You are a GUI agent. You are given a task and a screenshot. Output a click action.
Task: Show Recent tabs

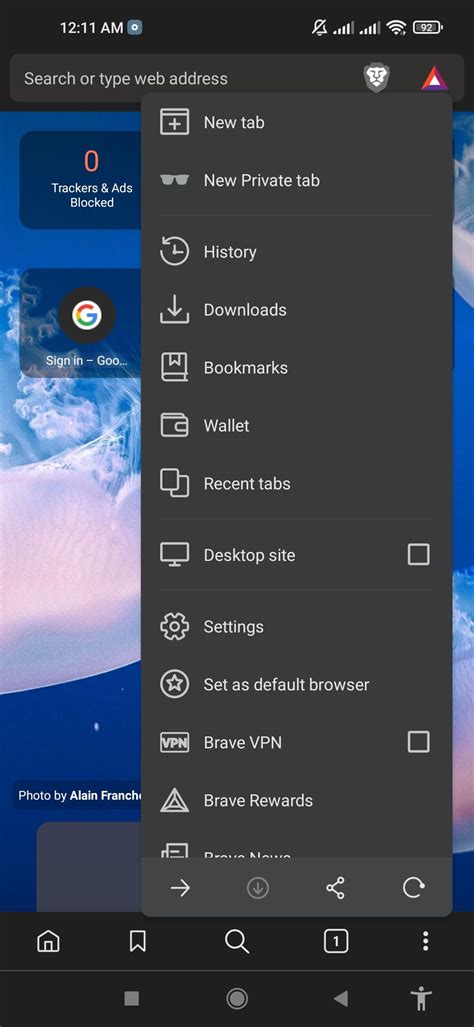297,483
